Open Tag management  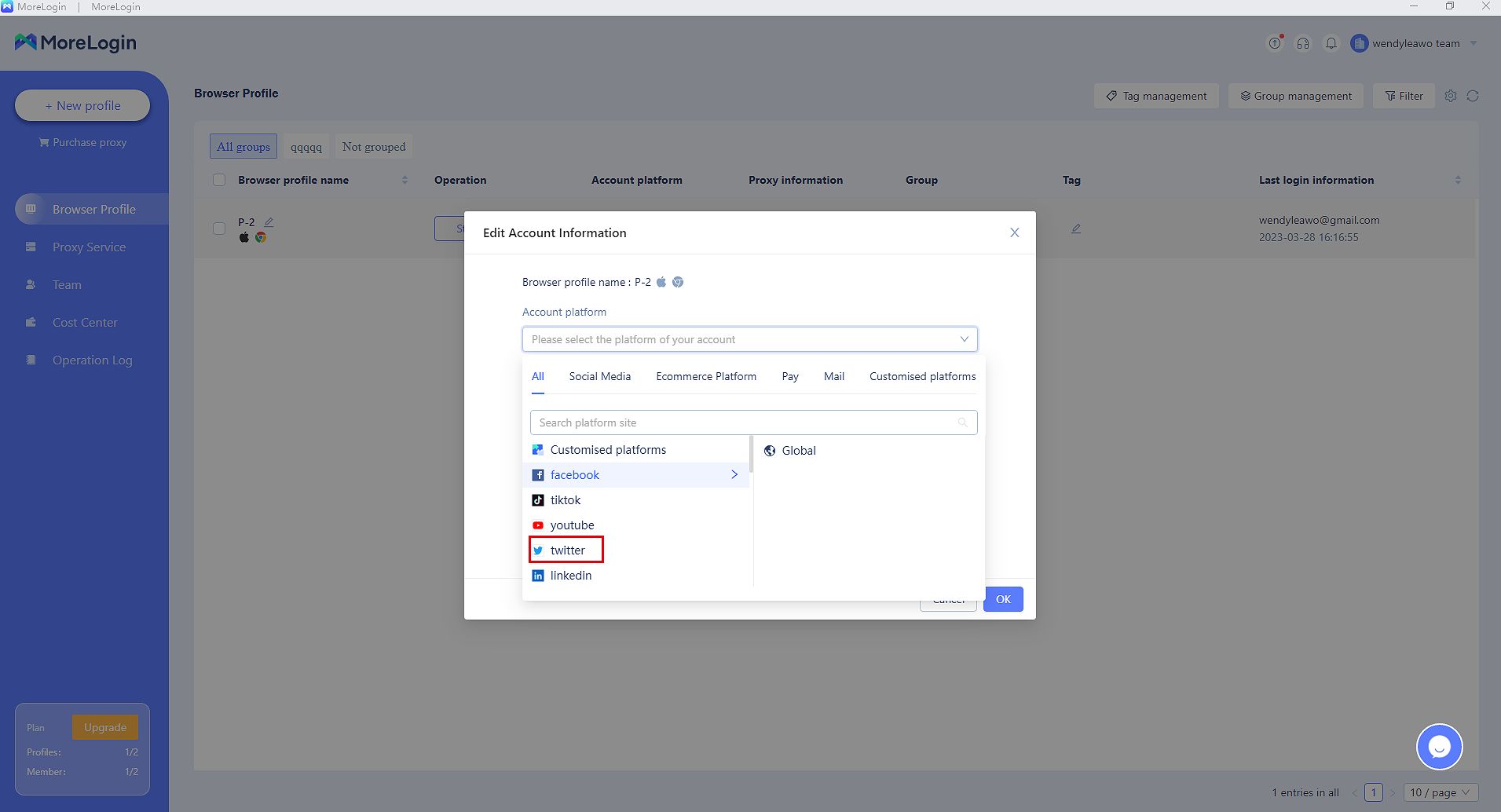1156,96
